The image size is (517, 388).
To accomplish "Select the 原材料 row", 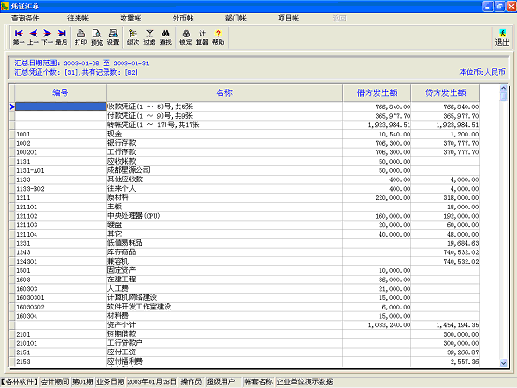I will pyautogui.click(x=247, y=198).
